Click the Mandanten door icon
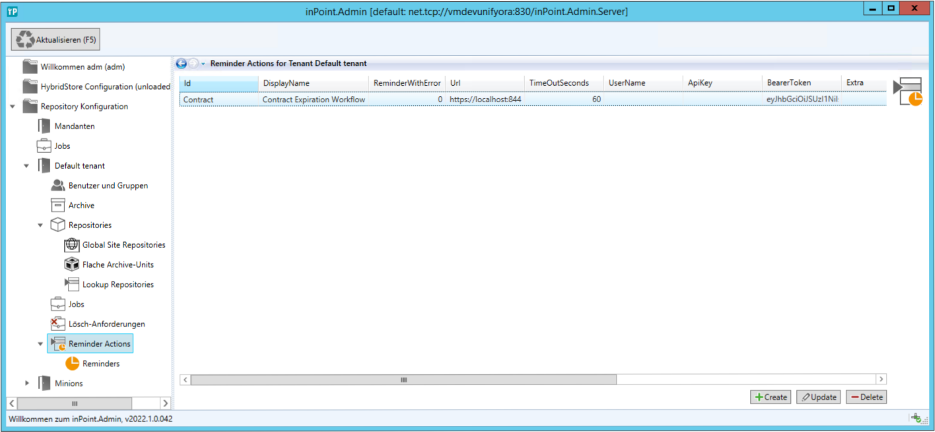 pos(44,126)
